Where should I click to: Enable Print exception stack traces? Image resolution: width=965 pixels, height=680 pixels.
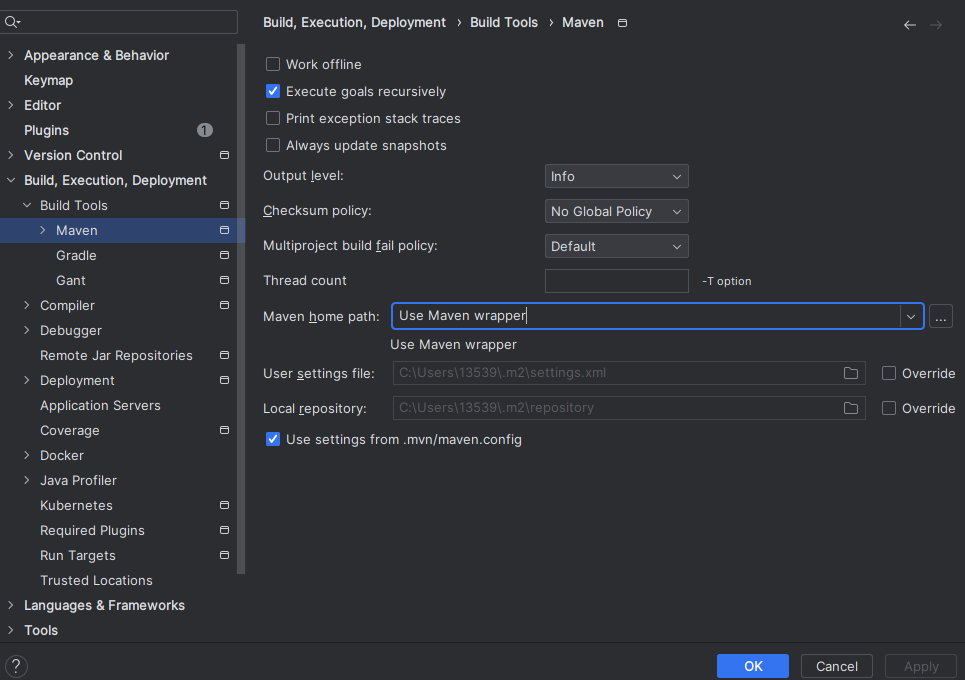click(273, 118)
